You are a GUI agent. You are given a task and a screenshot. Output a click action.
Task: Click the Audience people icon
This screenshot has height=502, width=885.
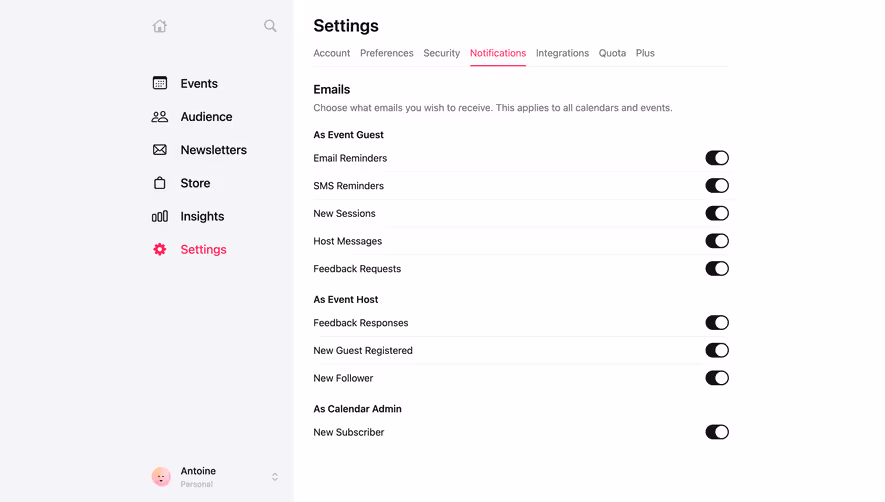tap(160, 116)
